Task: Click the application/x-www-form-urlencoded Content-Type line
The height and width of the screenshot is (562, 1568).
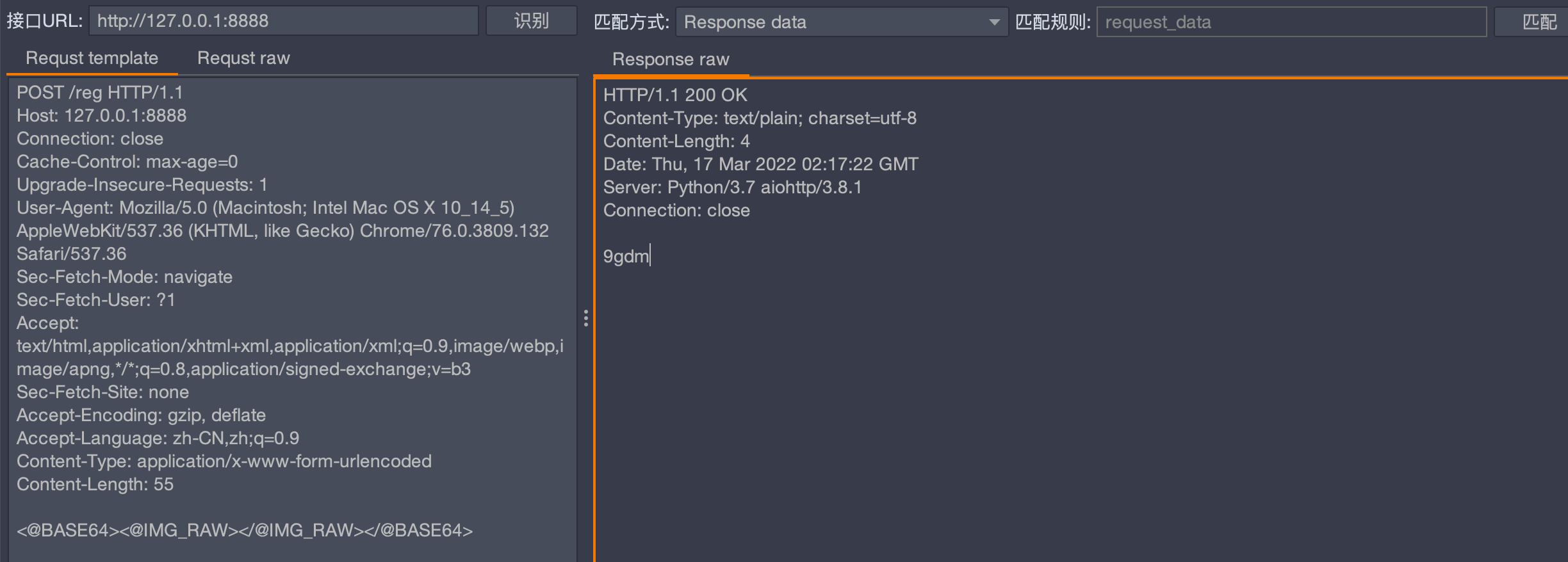Action: [x=224, y=462]
